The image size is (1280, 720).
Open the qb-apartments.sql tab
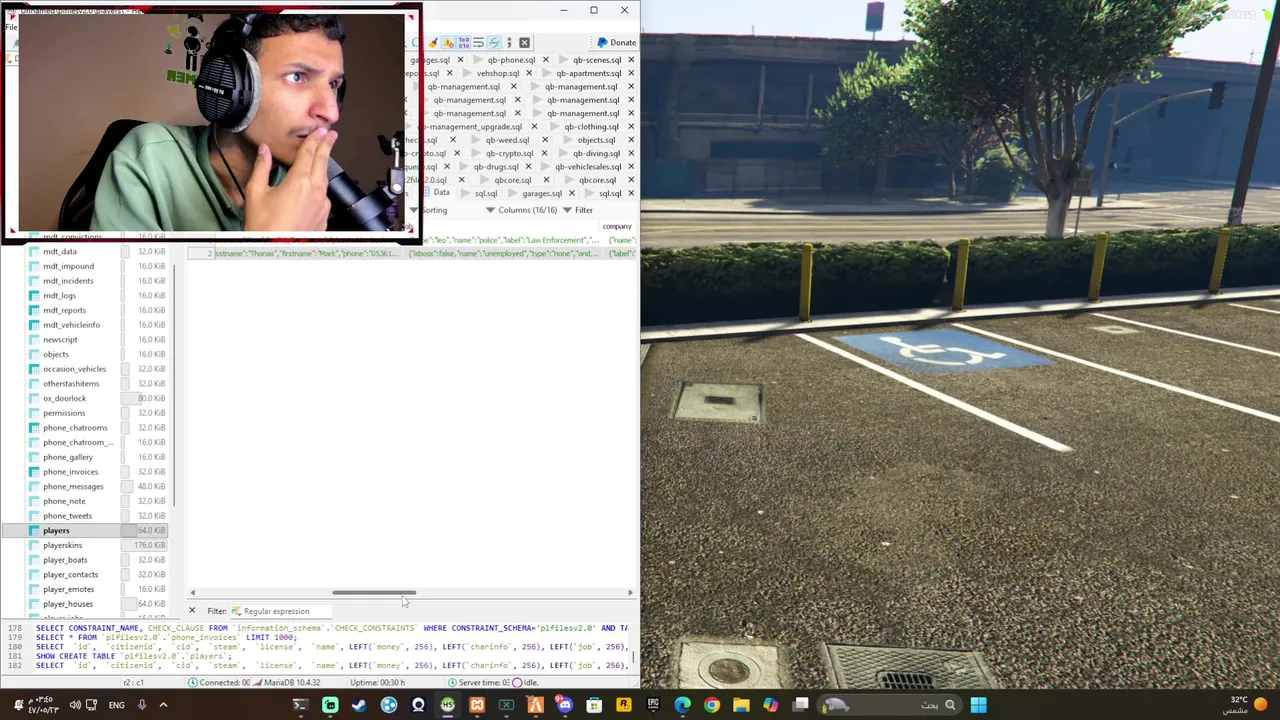[589, 73]
